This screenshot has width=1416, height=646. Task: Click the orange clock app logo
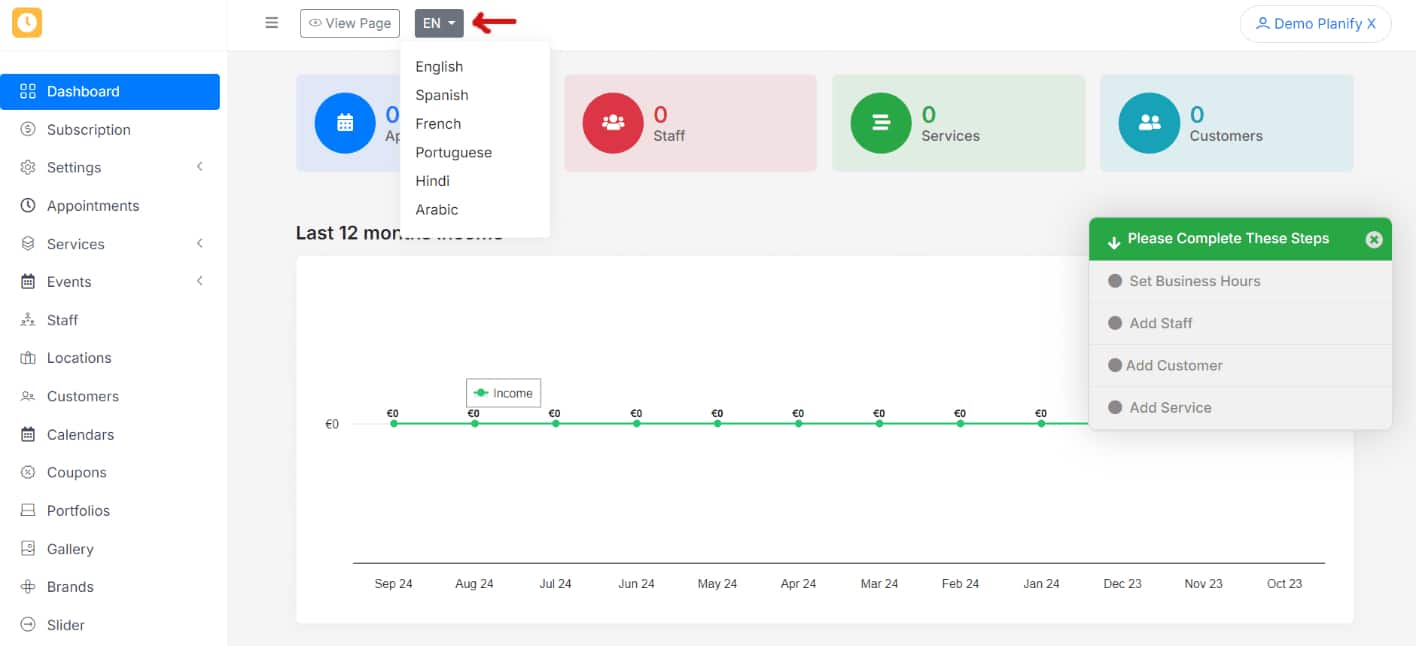tap(27, 23)
